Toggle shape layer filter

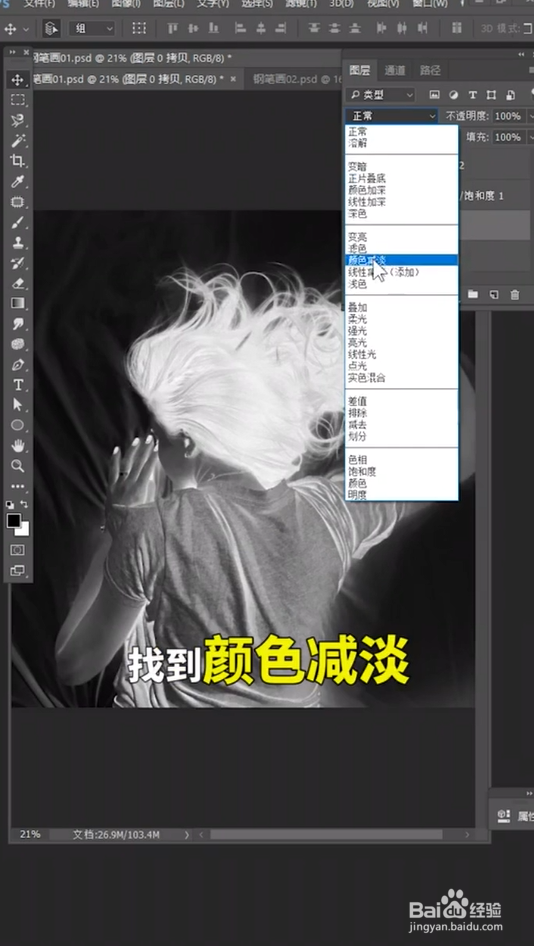point(491,95)
